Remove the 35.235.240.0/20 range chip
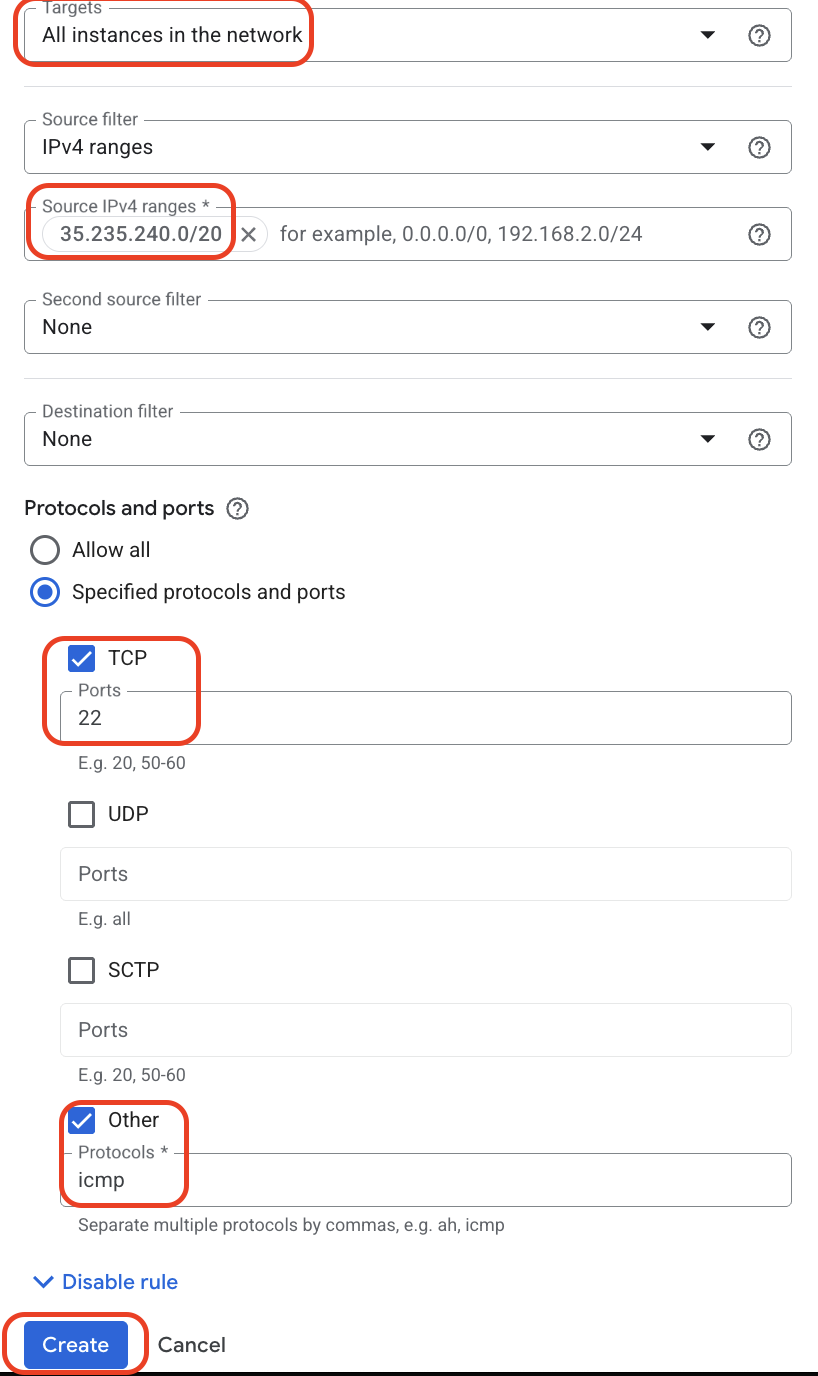Viewport: 818px width, 1376px height. click(x=248, y=234)
